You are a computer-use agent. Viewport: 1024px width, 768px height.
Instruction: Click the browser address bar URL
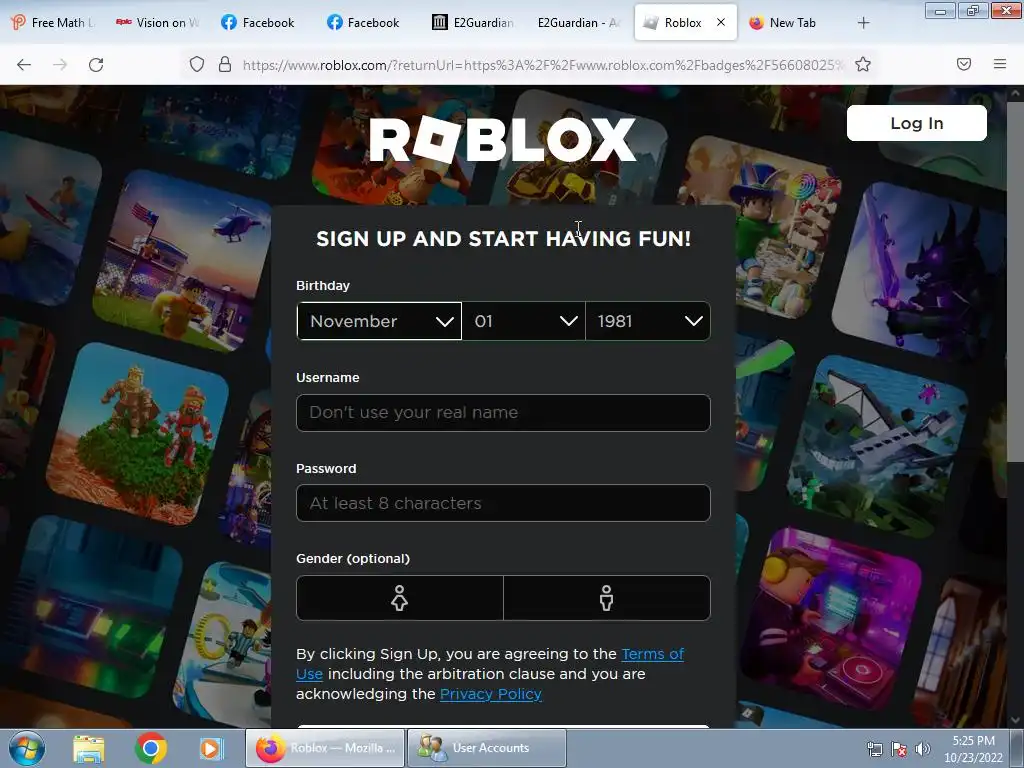point(542,65)
